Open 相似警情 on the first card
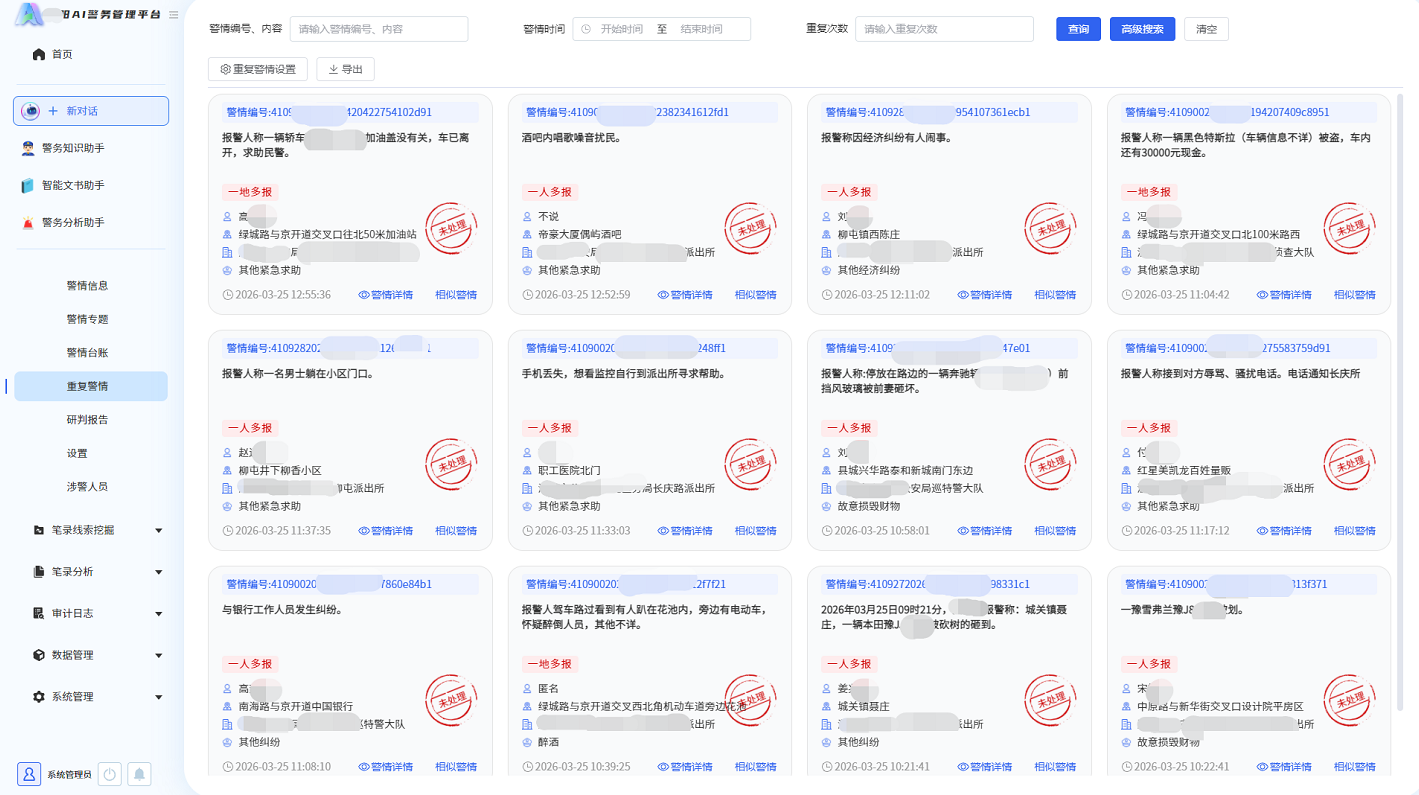1419x795 pixels. (455, 294)
